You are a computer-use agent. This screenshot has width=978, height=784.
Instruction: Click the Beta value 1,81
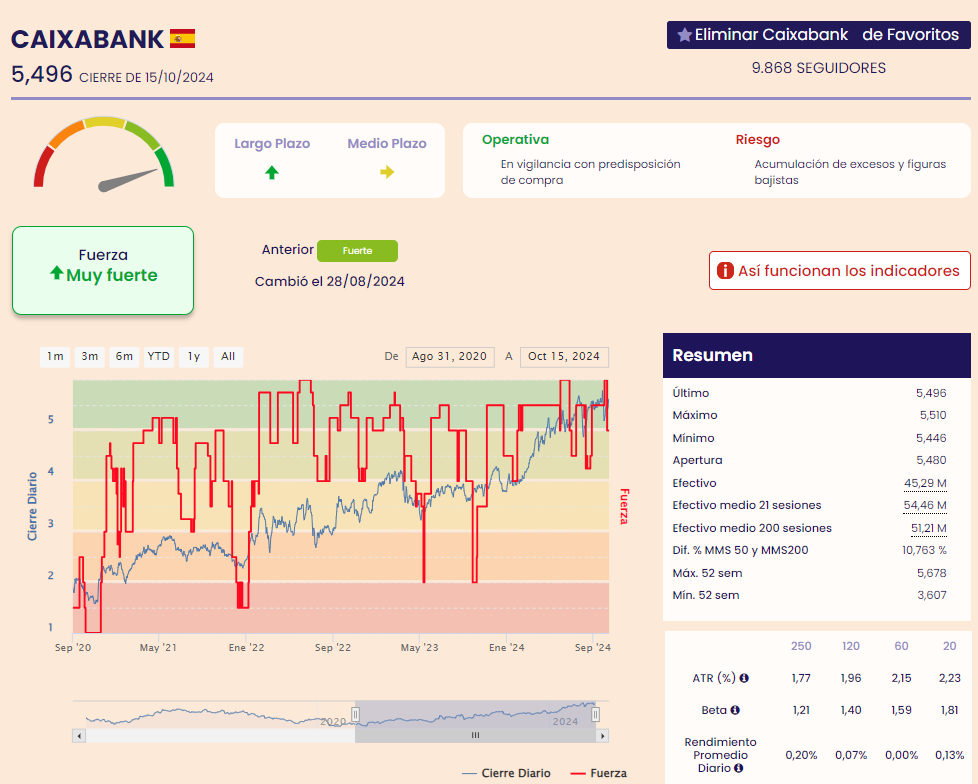(x=949, y=710)
